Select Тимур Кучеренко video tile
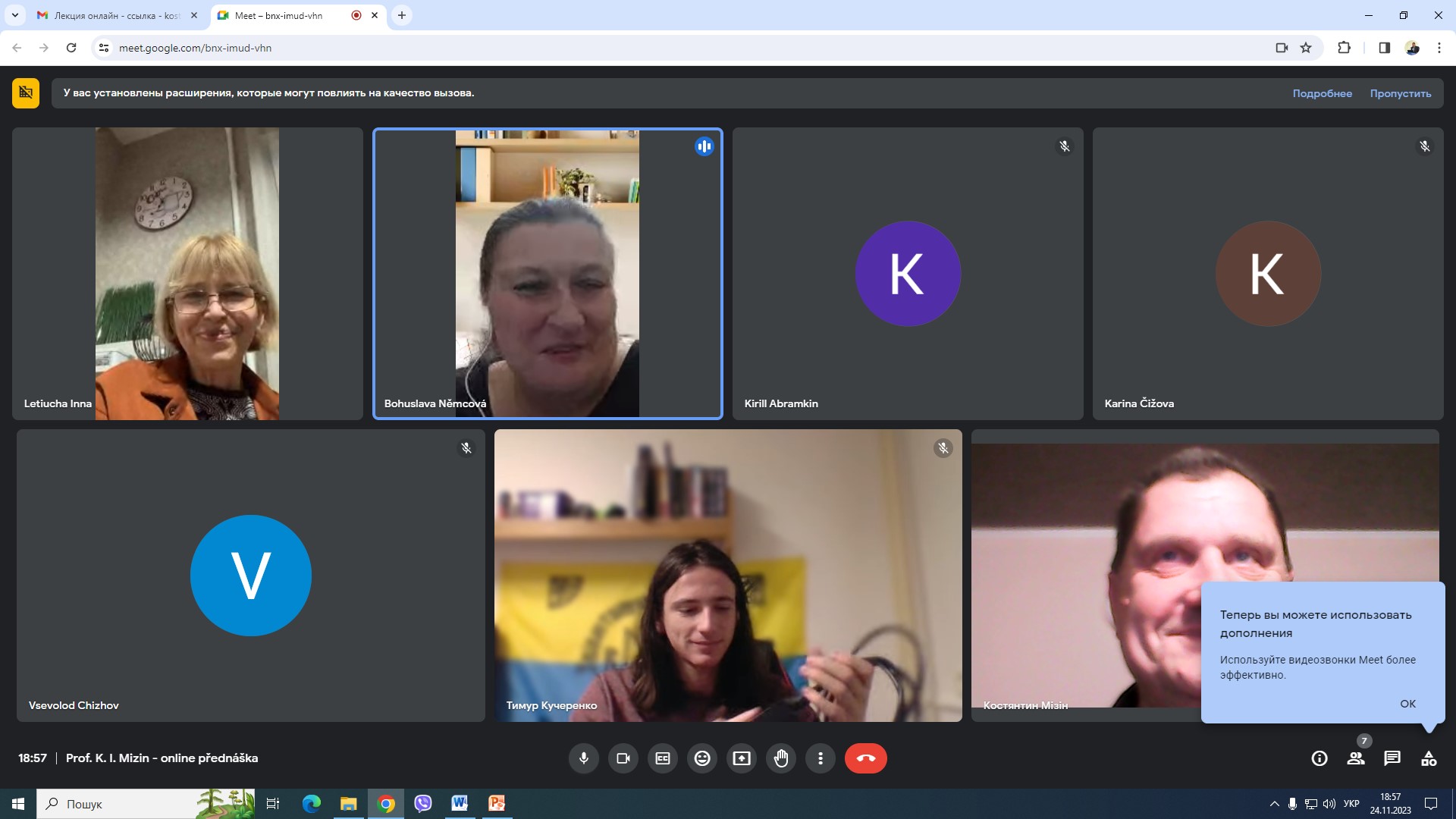The width and height of the screenshot is (1456, 819). click(728, 576)
